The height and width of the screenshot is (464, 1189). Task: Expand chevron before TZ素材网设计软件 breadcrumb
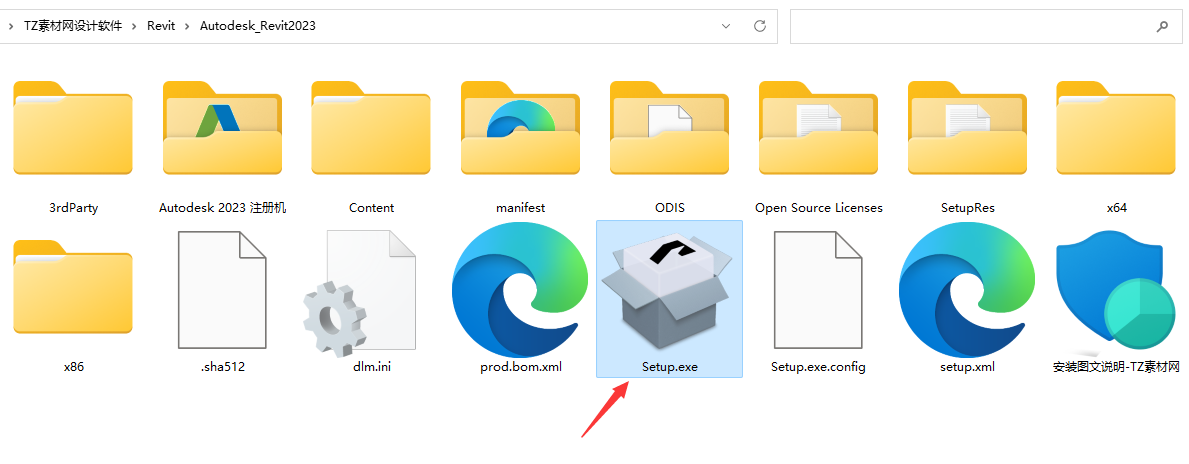12,26
